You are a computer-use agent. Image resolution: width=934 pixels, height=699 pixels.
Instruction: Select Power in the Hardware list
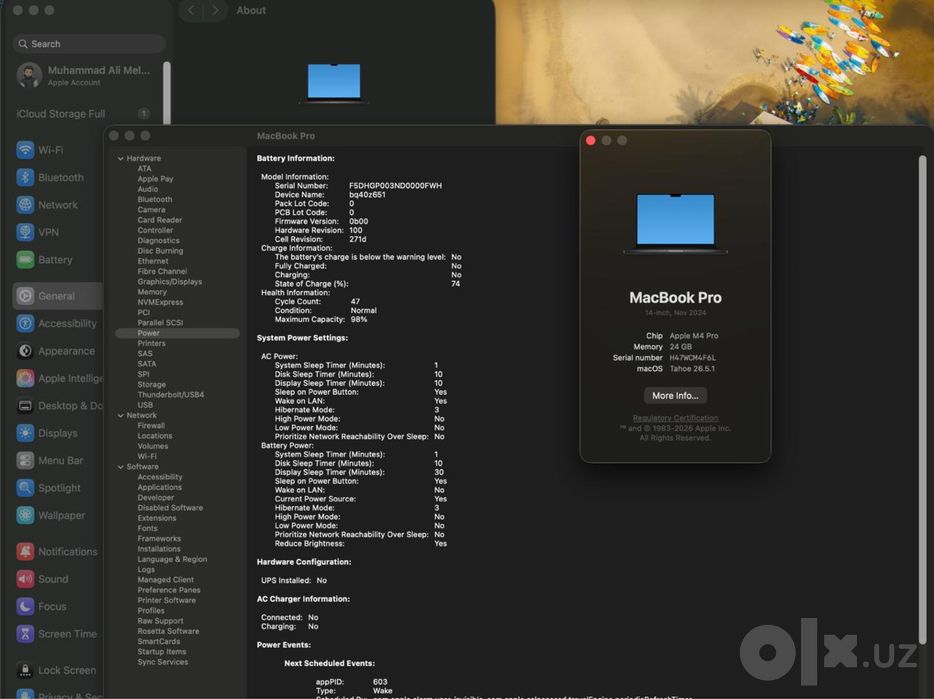(178, 333)
